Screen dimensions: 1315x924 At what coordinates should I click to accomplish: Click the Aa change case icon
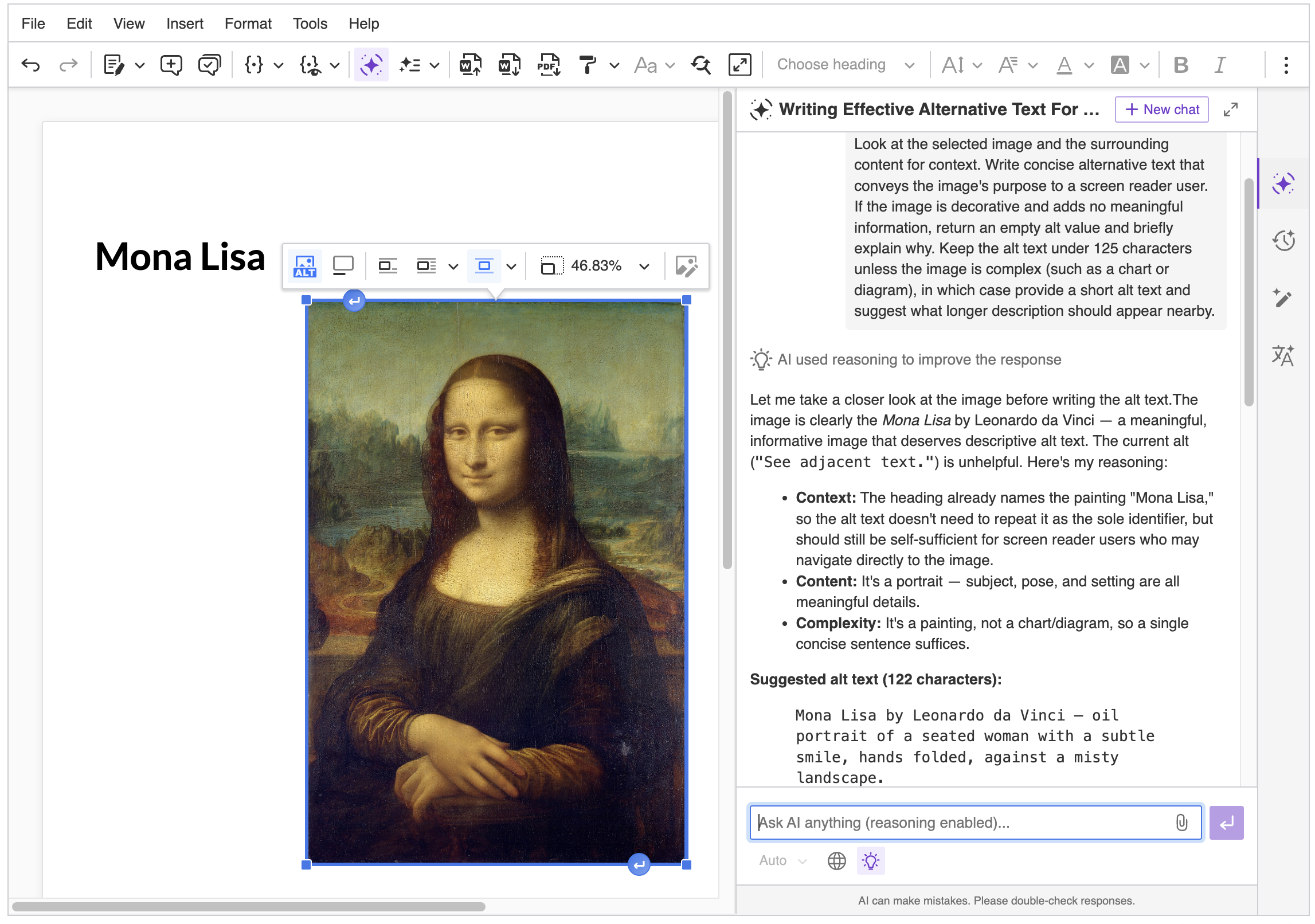[x=646, y=65]
